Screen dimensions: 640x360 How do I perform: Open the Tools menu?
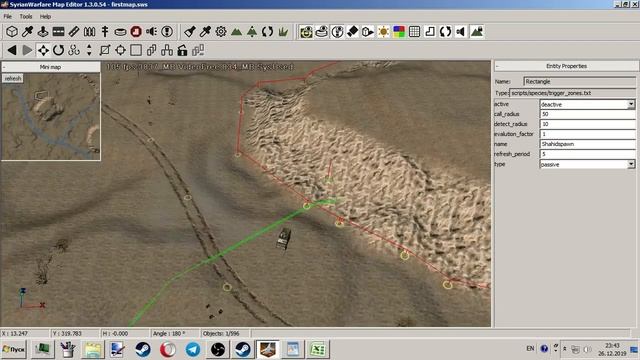pos(26,16)
